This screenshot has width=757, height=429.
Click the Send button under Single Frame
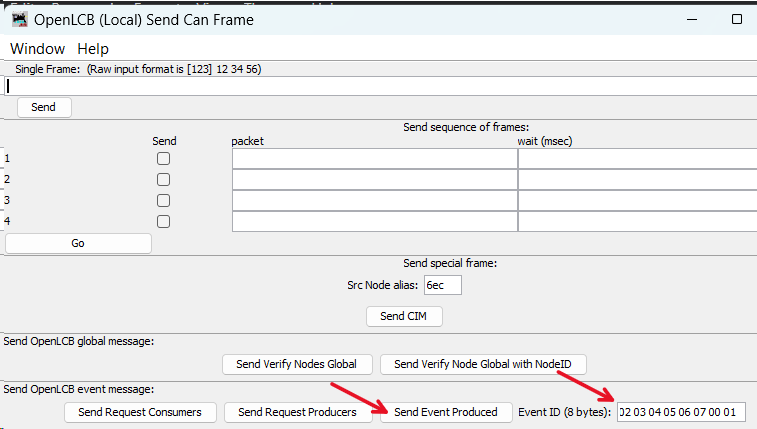(x=44, y=107)
